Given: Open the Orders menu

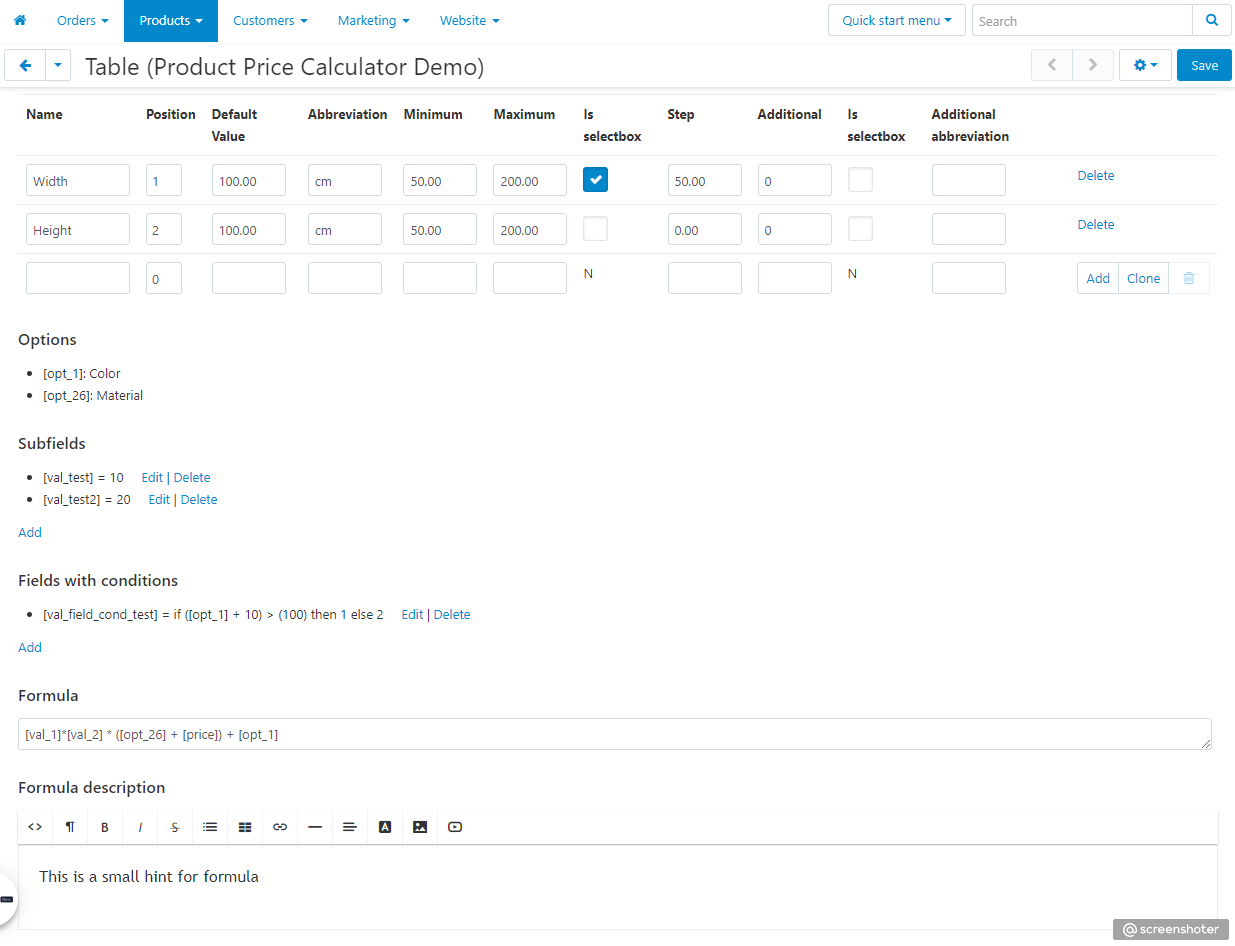Looking at the screenshot, I should [82, 20].
